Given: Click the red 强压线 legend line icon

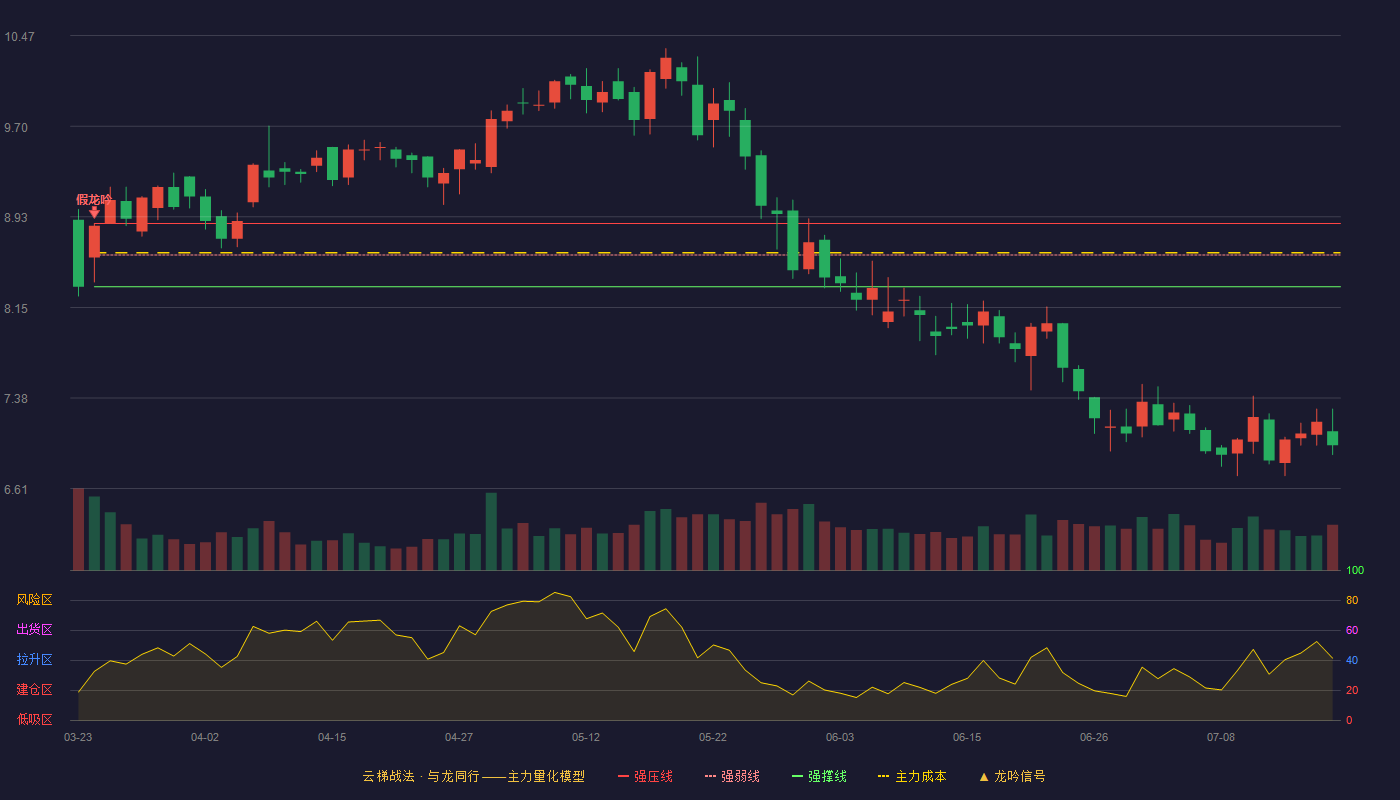Looking at the screenshot, I should pyautogui.click(x=623, y=776).
